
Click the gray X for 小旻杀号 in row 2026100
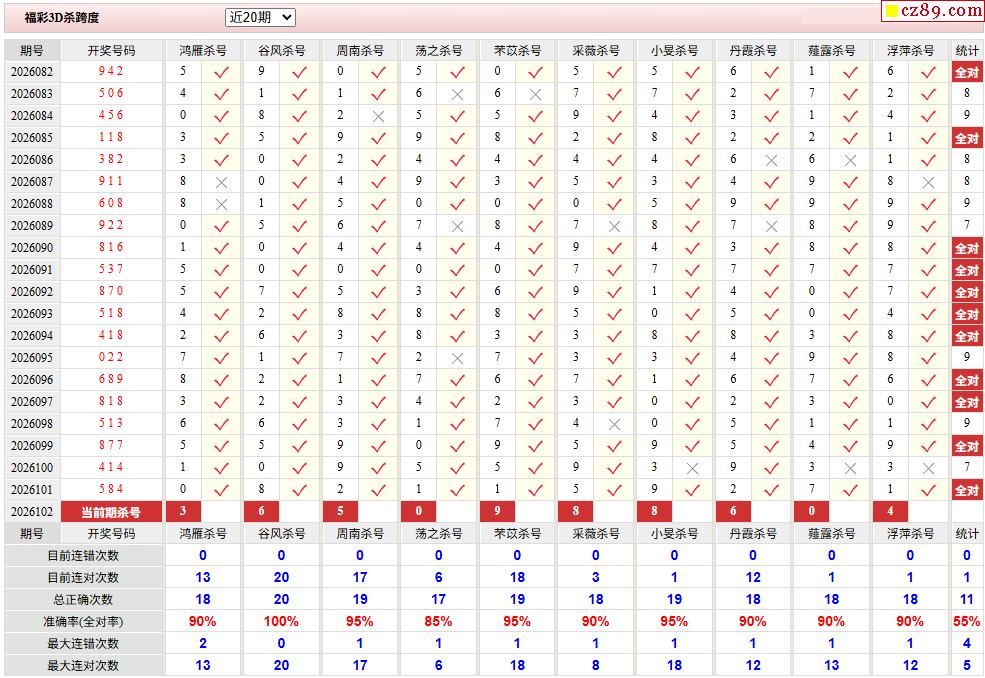(x=692, y=468)
